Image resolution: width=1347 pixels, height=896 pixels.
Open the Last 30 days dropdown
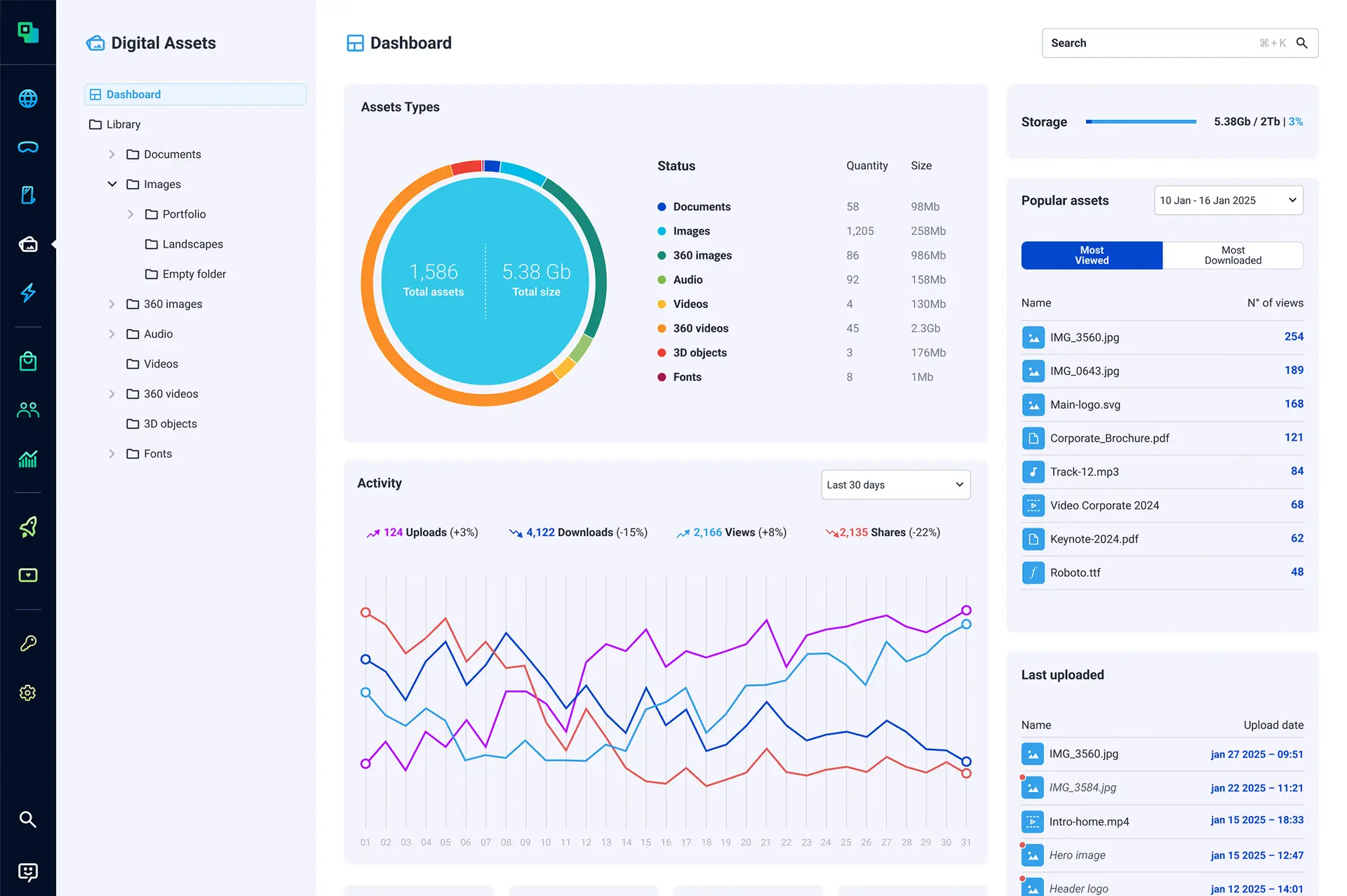[x=895, y=484]
